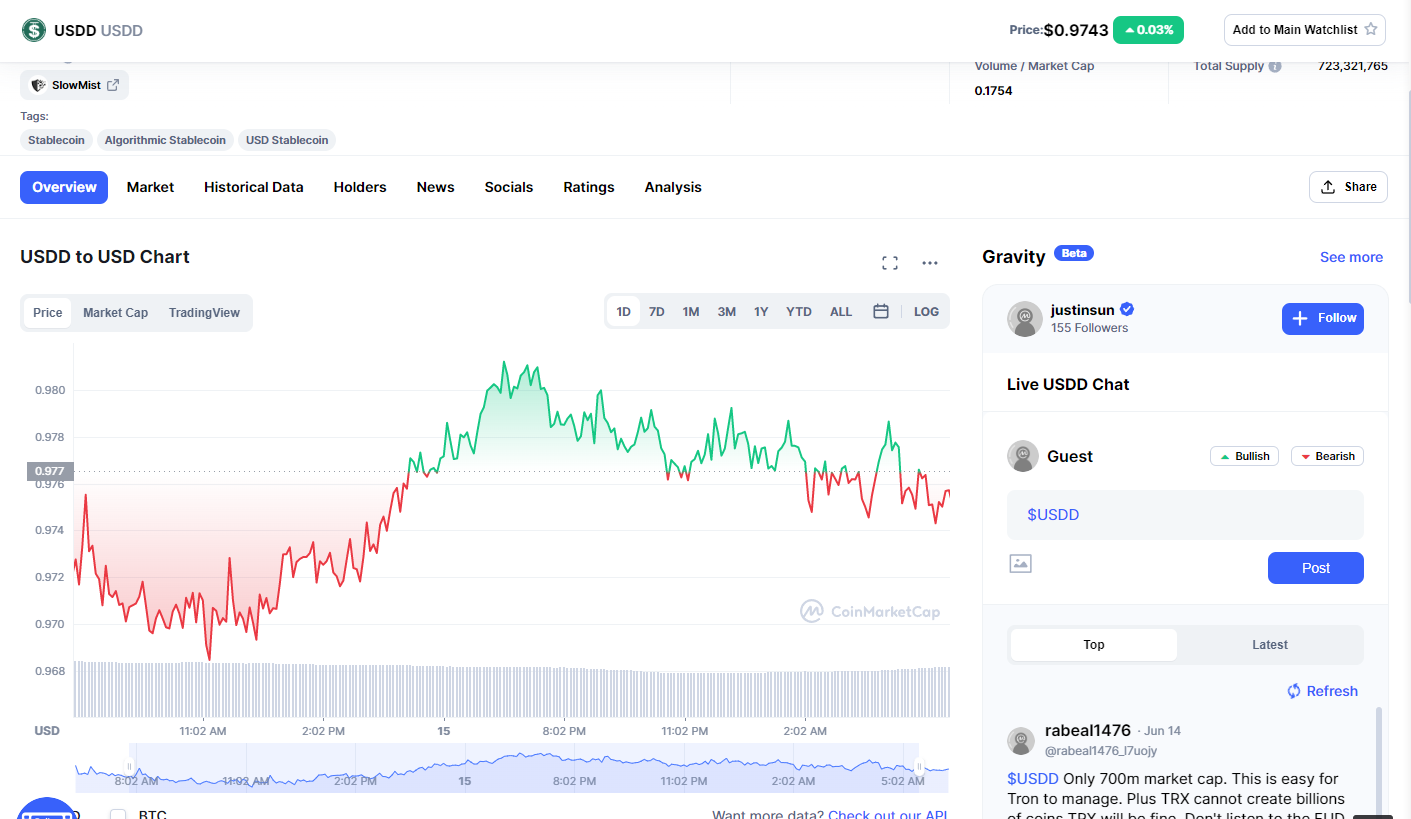Click the 0.03% price change badge
This screenshot has width=1411, height=819.
1148,29
